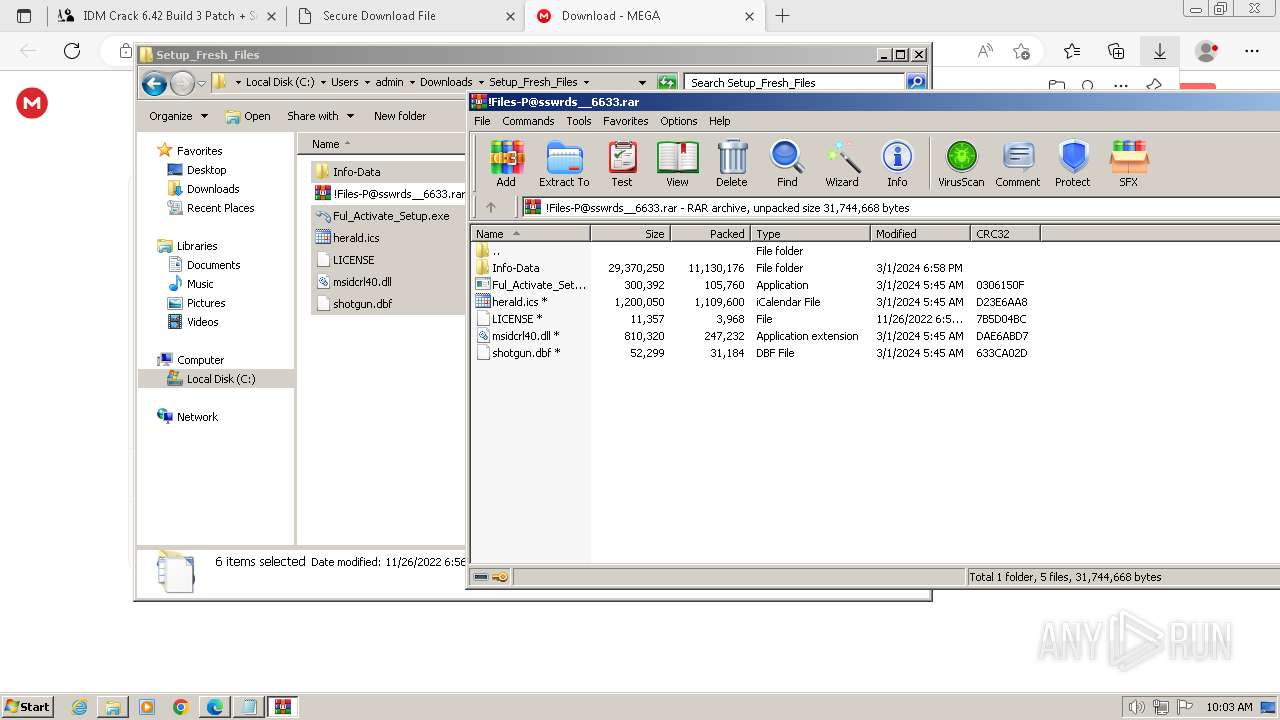This screenshot has width=1280, height=720.
Task: Click Explorer refresh button near address bar
Action: pos(667,82)
